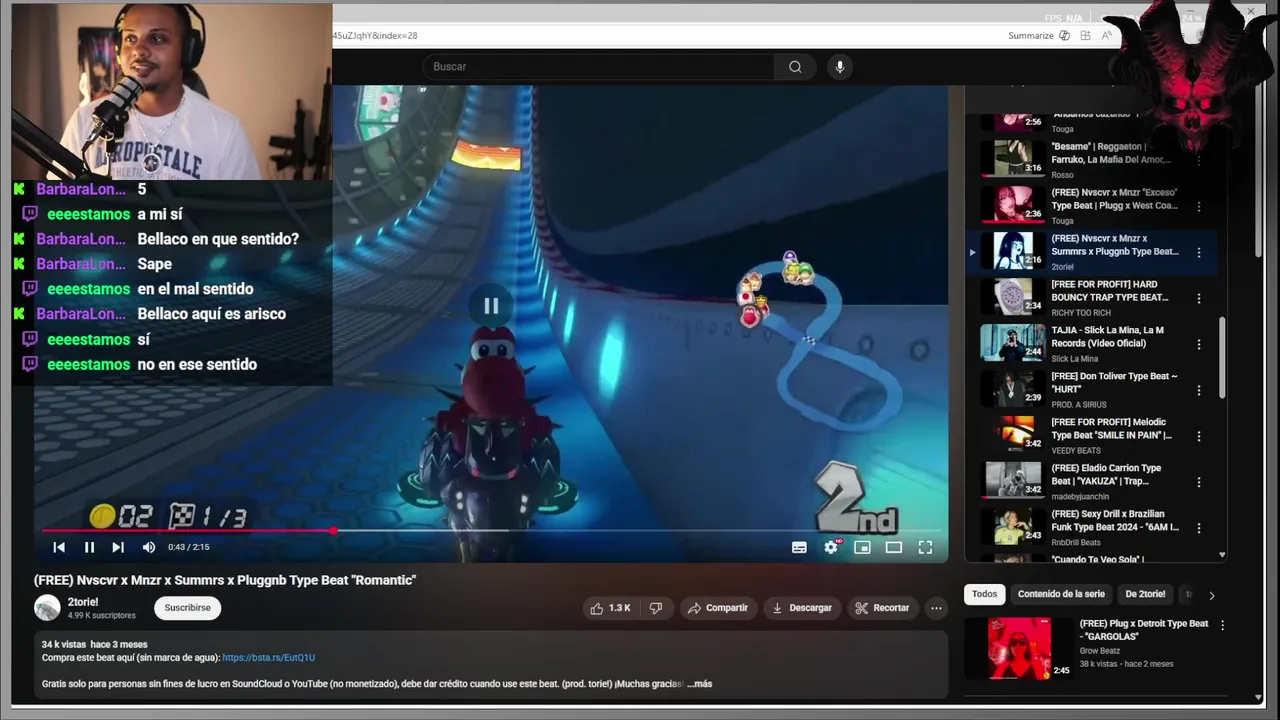Play "Besame" Reggaeton thumbnail in playlist

click(1012, 158)
